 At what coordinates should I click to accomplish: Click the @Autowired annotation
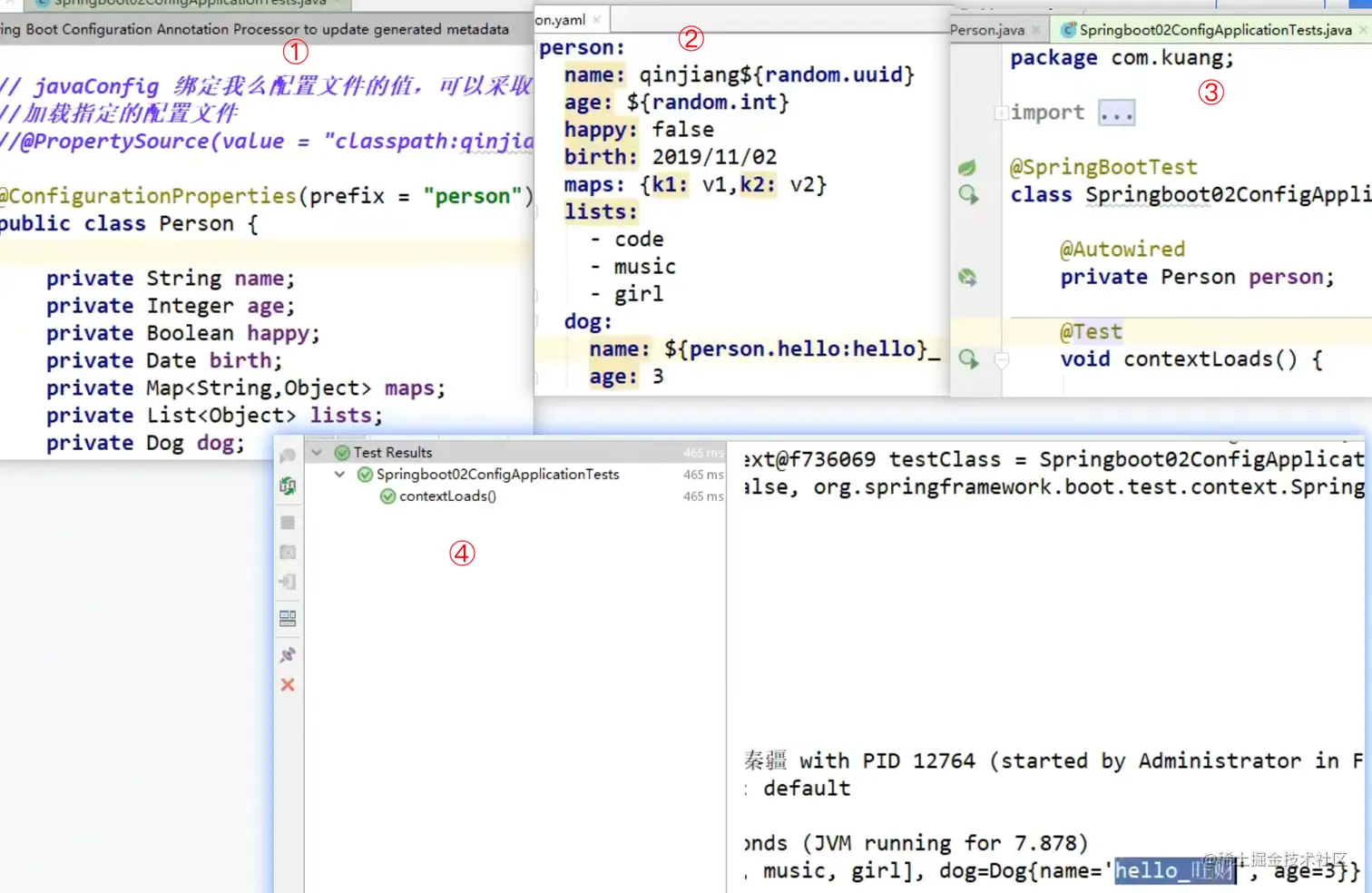(x=1122, y=250)
